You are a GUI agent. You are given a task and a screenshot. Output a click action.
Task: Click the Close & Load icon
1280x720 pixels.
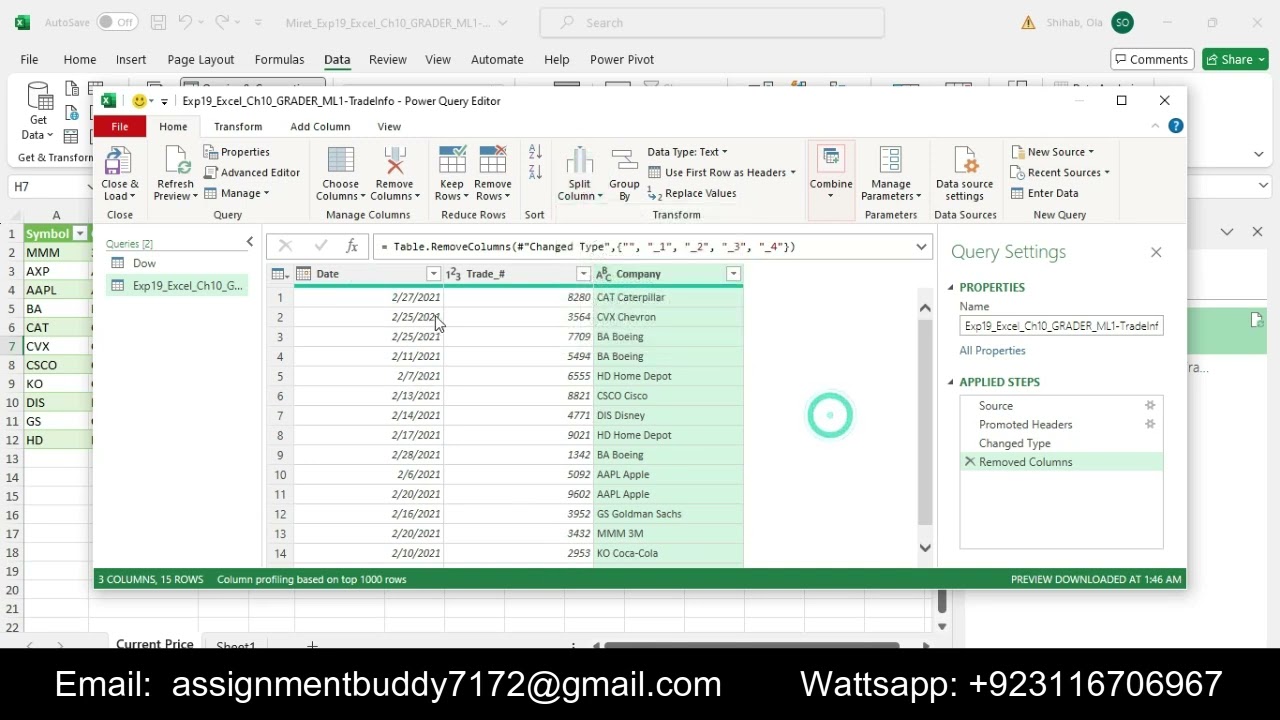pos(118,160)
